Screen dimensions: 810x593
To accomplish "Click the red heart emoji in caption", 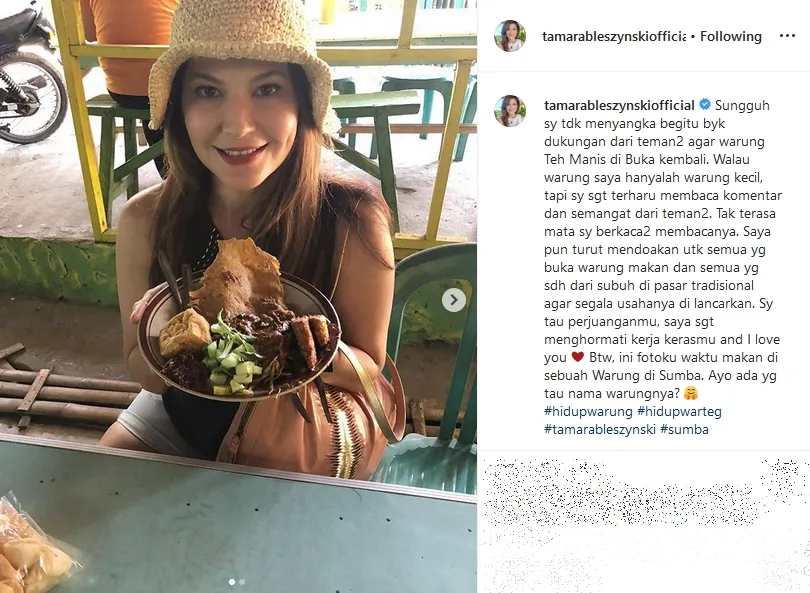I will click(x=578, y=357).
